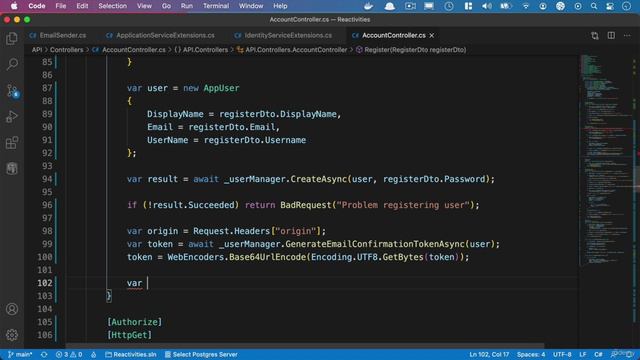This screenshot has width=640, height=360.
Task: Open Control Center in menu bar
Action: pos(610,6)
